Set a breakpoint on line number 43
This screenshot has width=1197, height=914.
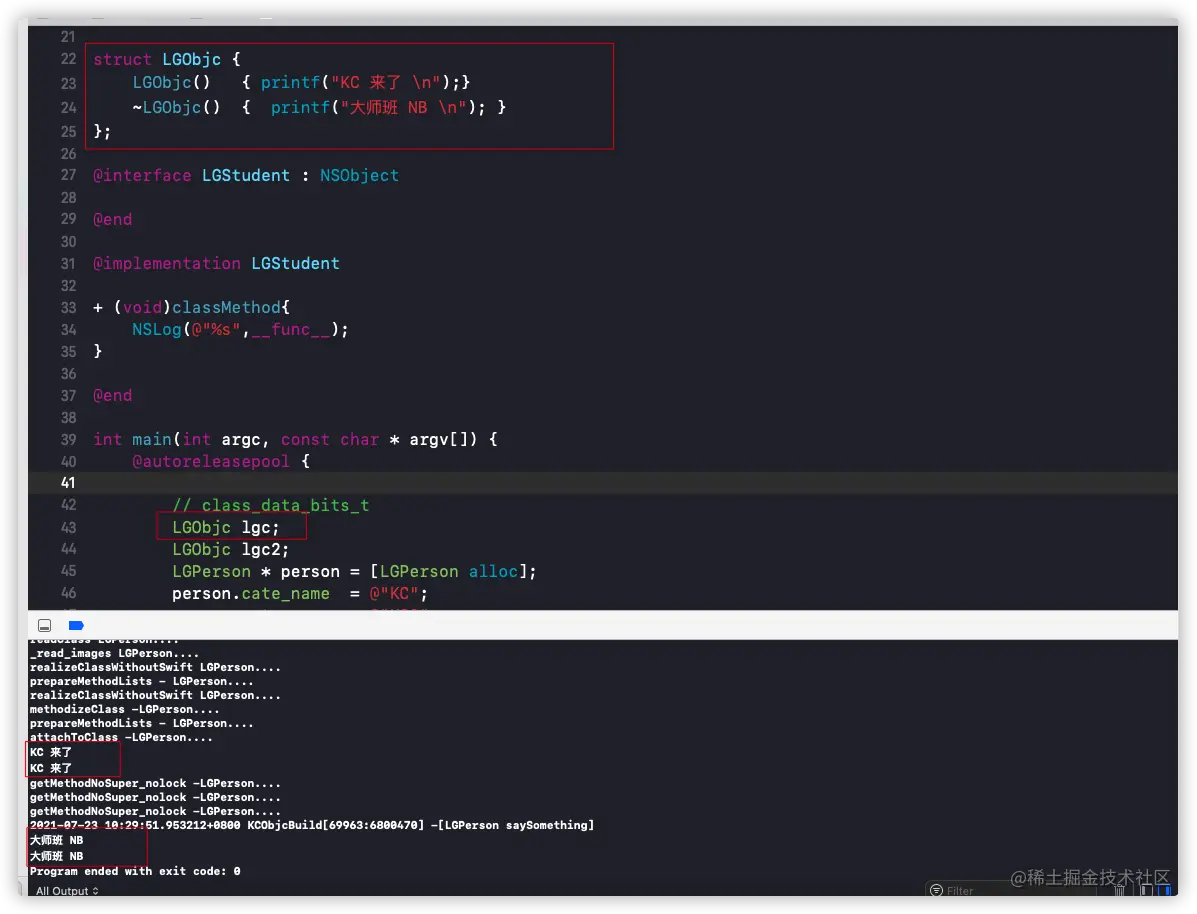point(68,528)
